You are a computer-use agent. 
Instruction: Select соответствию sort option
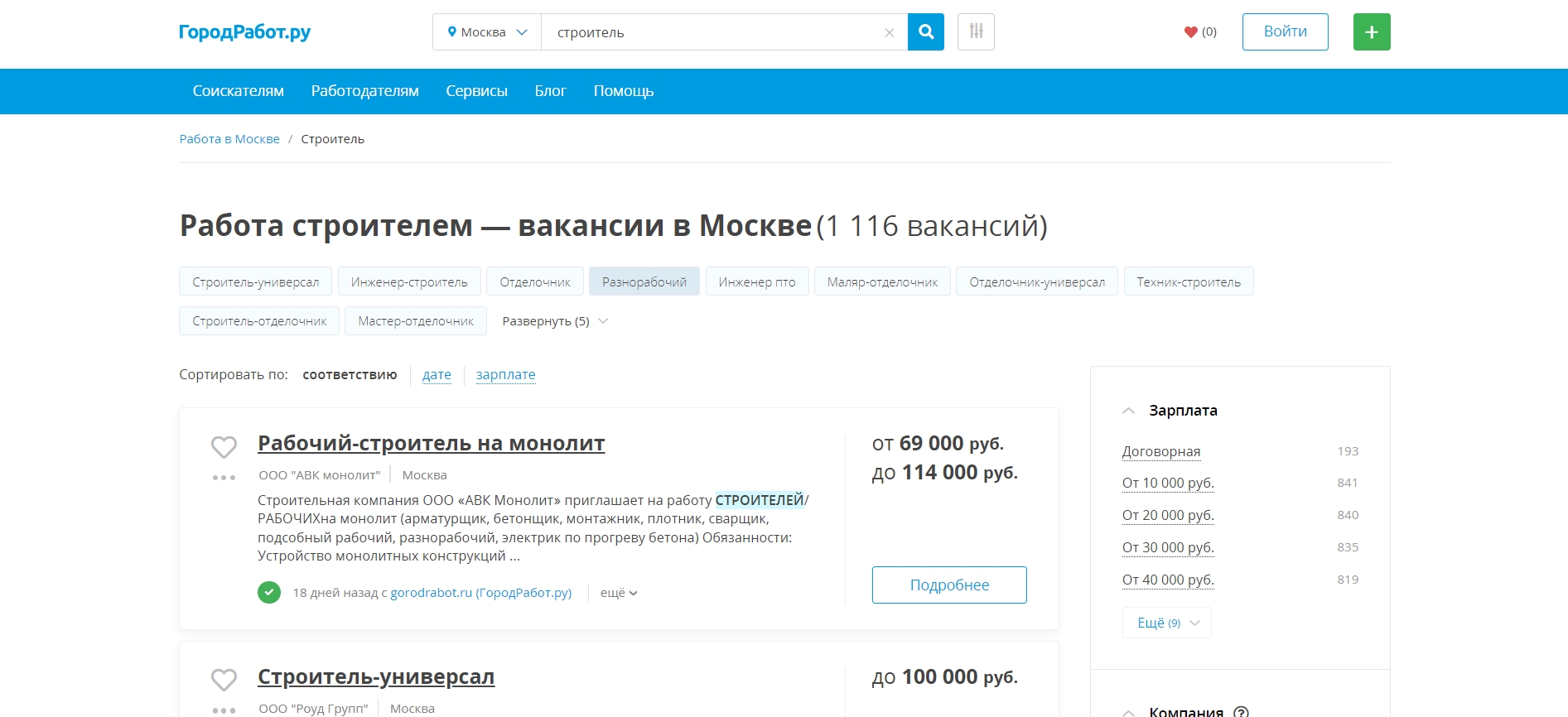coord(350,375)
